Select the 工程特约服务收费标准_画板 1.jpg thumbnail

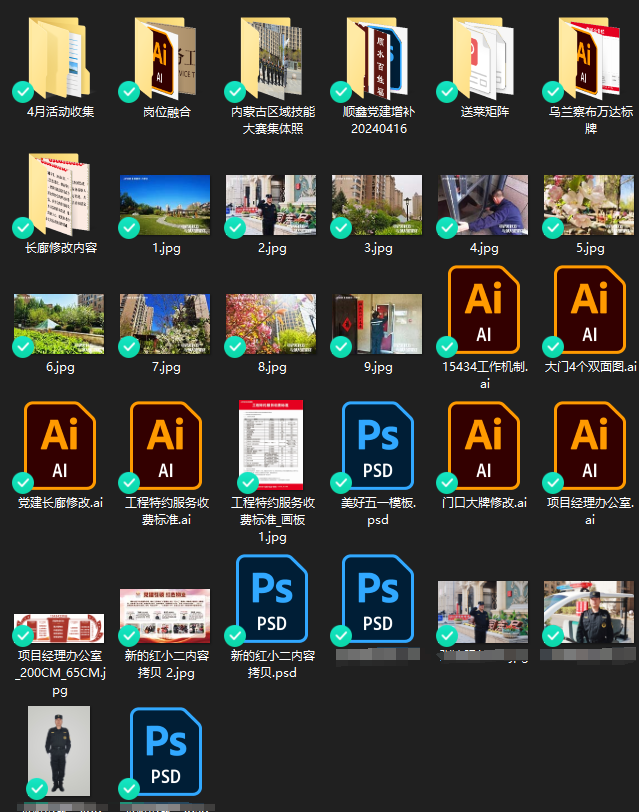[271, 445]
